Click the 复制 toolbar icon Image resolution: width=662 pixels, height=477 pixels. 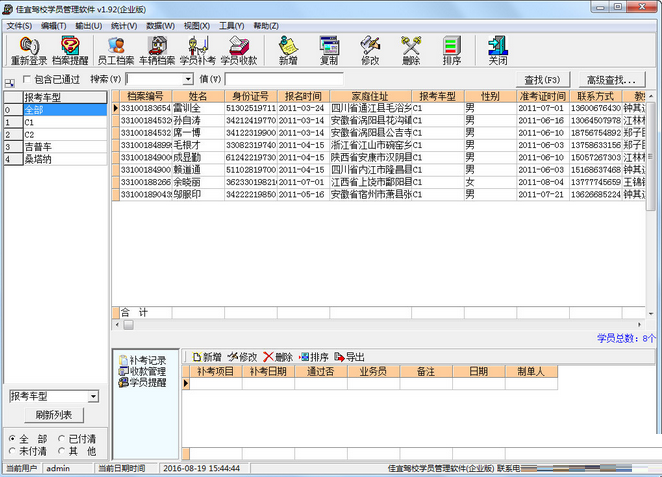point(329,51)
